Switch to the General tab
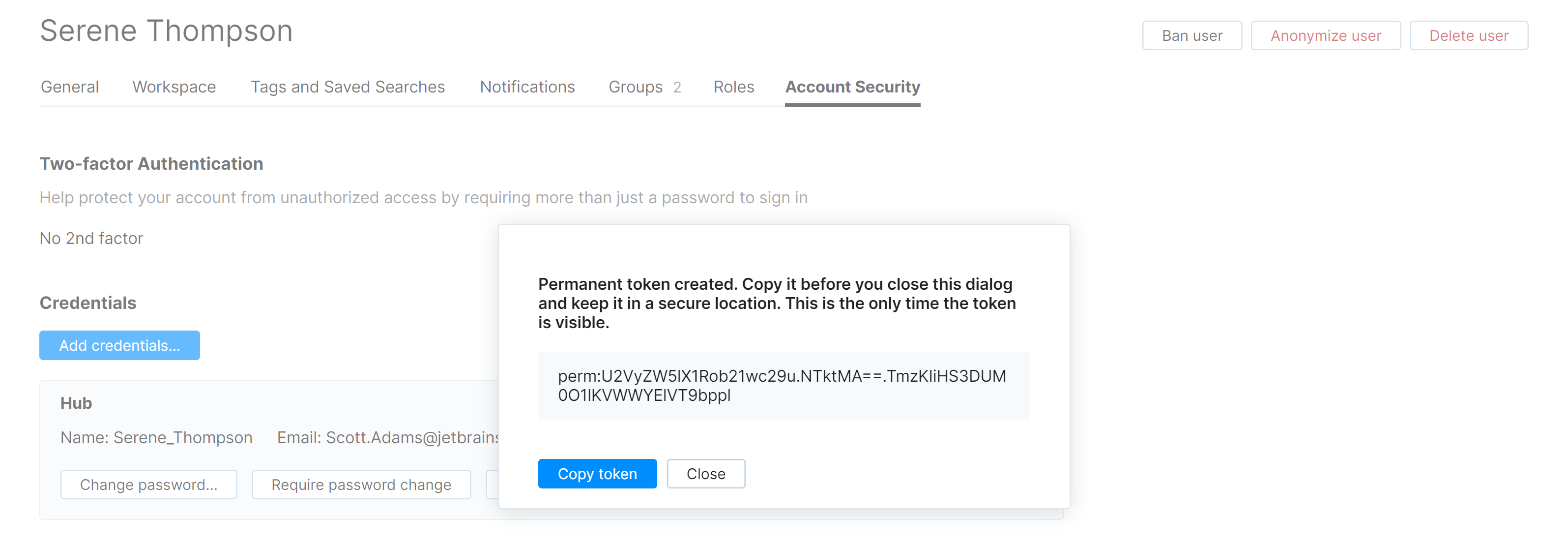1568x547 pixels. (x=69, y=87)
